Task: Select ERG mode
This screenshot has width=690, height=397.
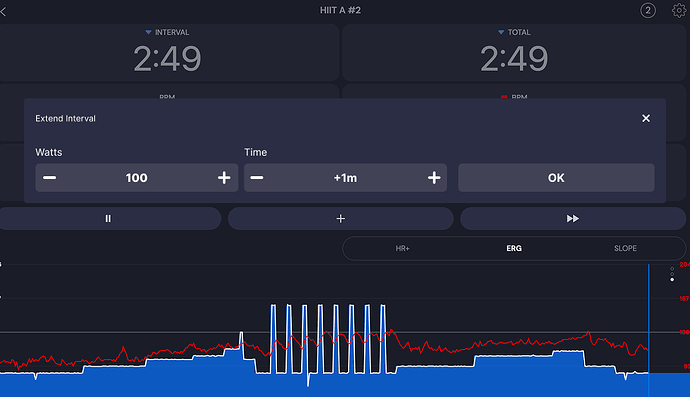Action: [514, 248]
